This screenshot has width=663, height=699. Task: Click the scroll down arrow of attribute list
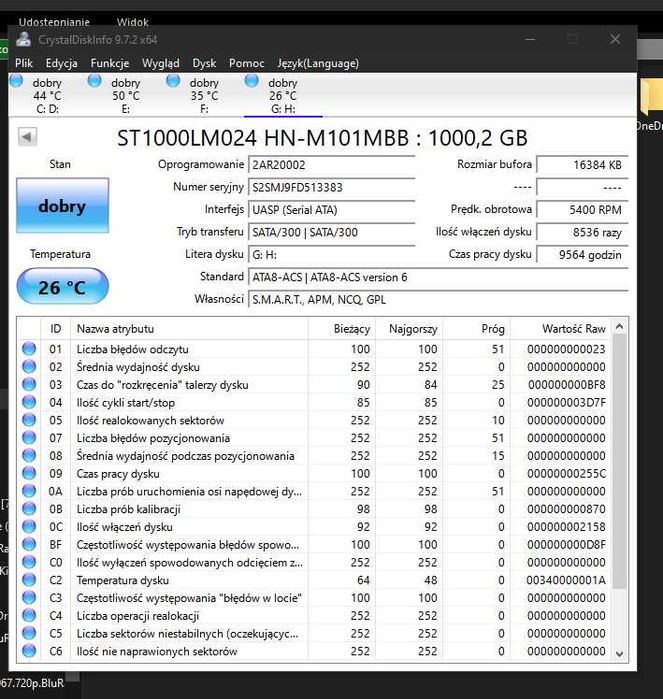pyautogui.click(x=619, y=654)
